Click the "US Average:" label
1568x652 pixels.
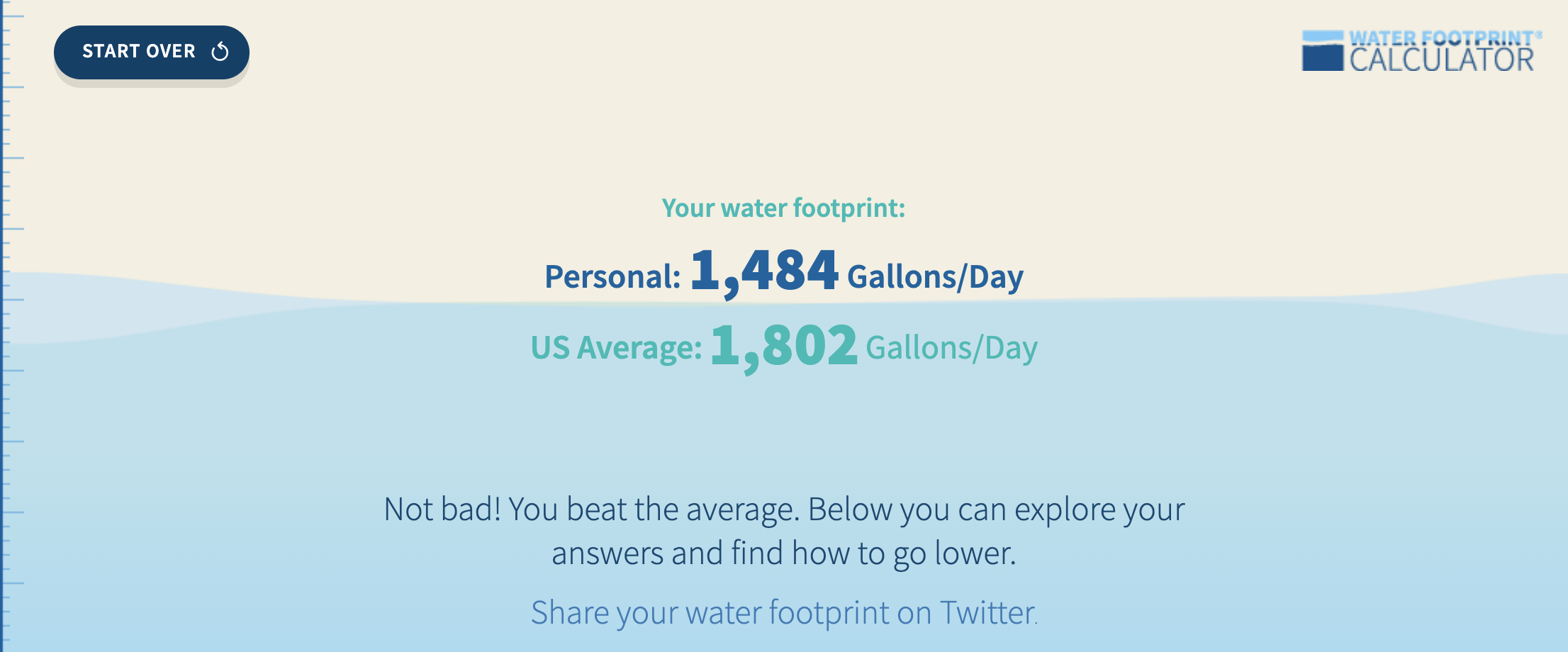617,347
